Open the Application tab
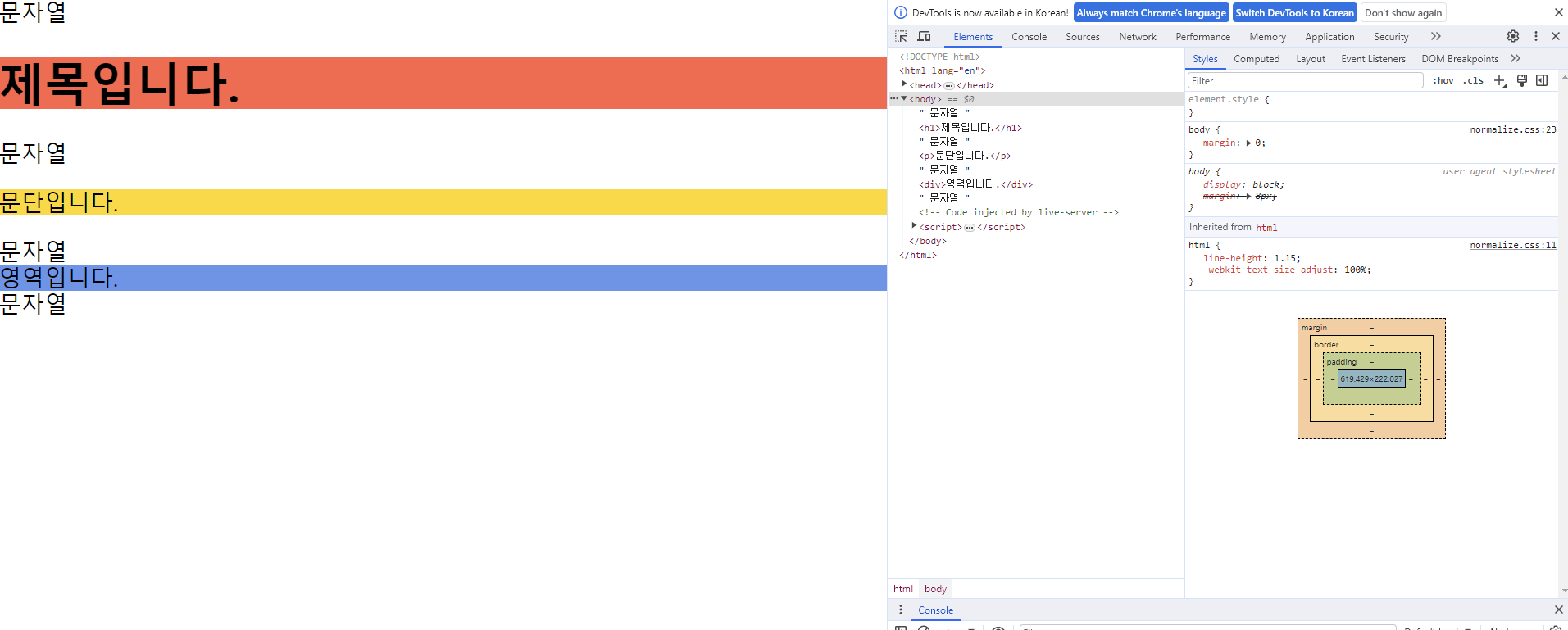Viewport: 1568px width, 630px height. pos(1329,37)
